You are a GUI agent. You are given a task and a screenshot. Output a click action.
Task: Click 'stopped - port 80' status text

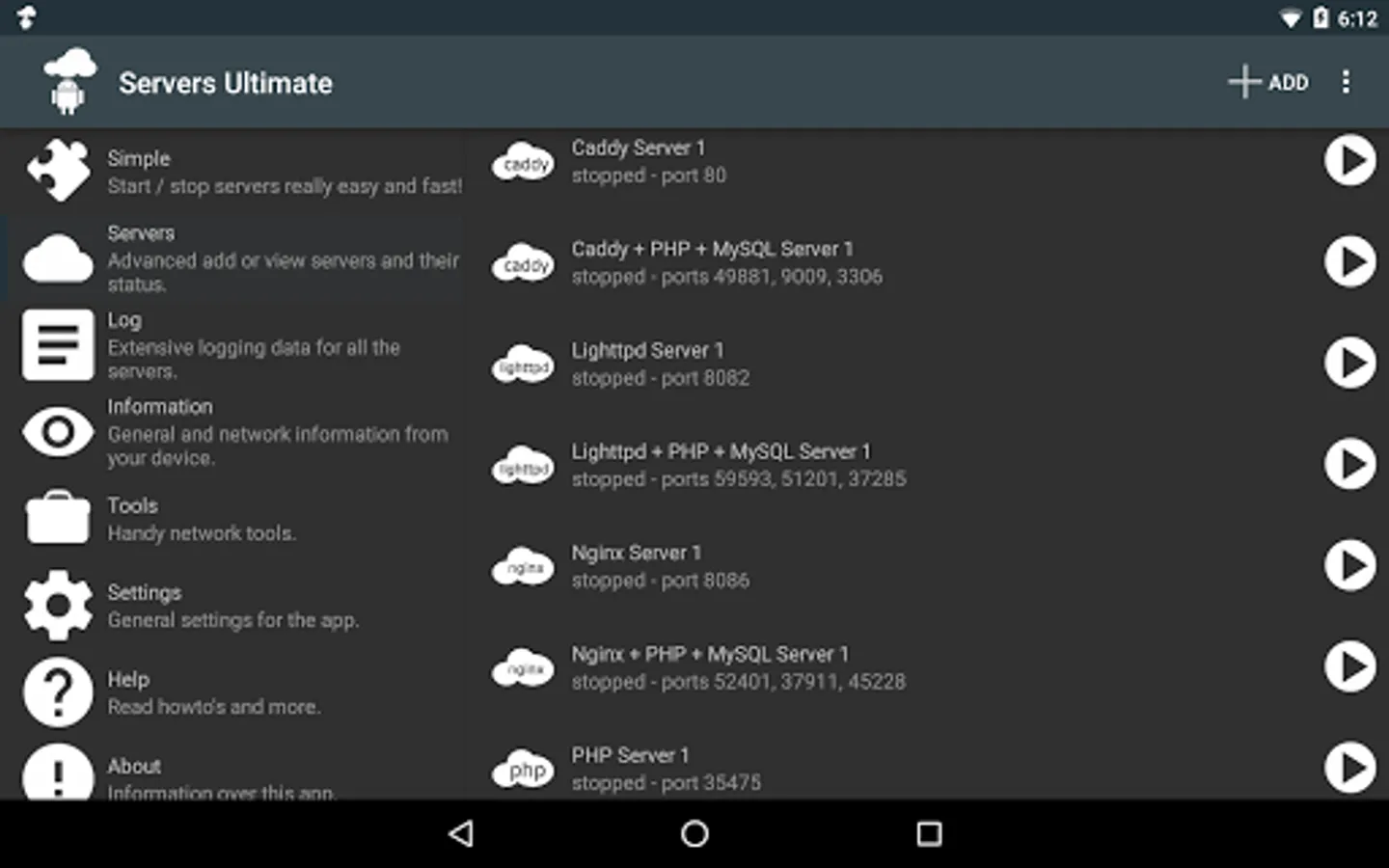coord(648,176)
